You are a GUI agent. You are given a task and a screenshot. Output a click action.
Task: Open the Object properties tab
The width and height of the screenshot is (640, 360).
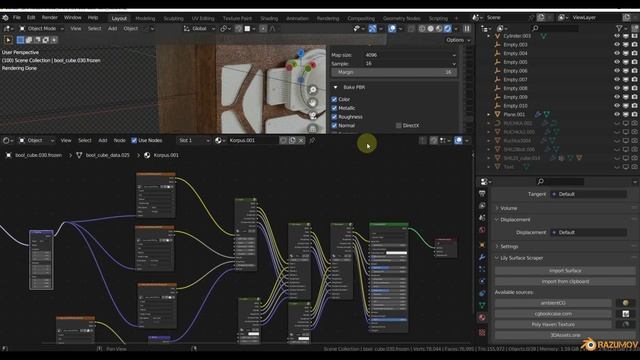[x=482, y=245]
